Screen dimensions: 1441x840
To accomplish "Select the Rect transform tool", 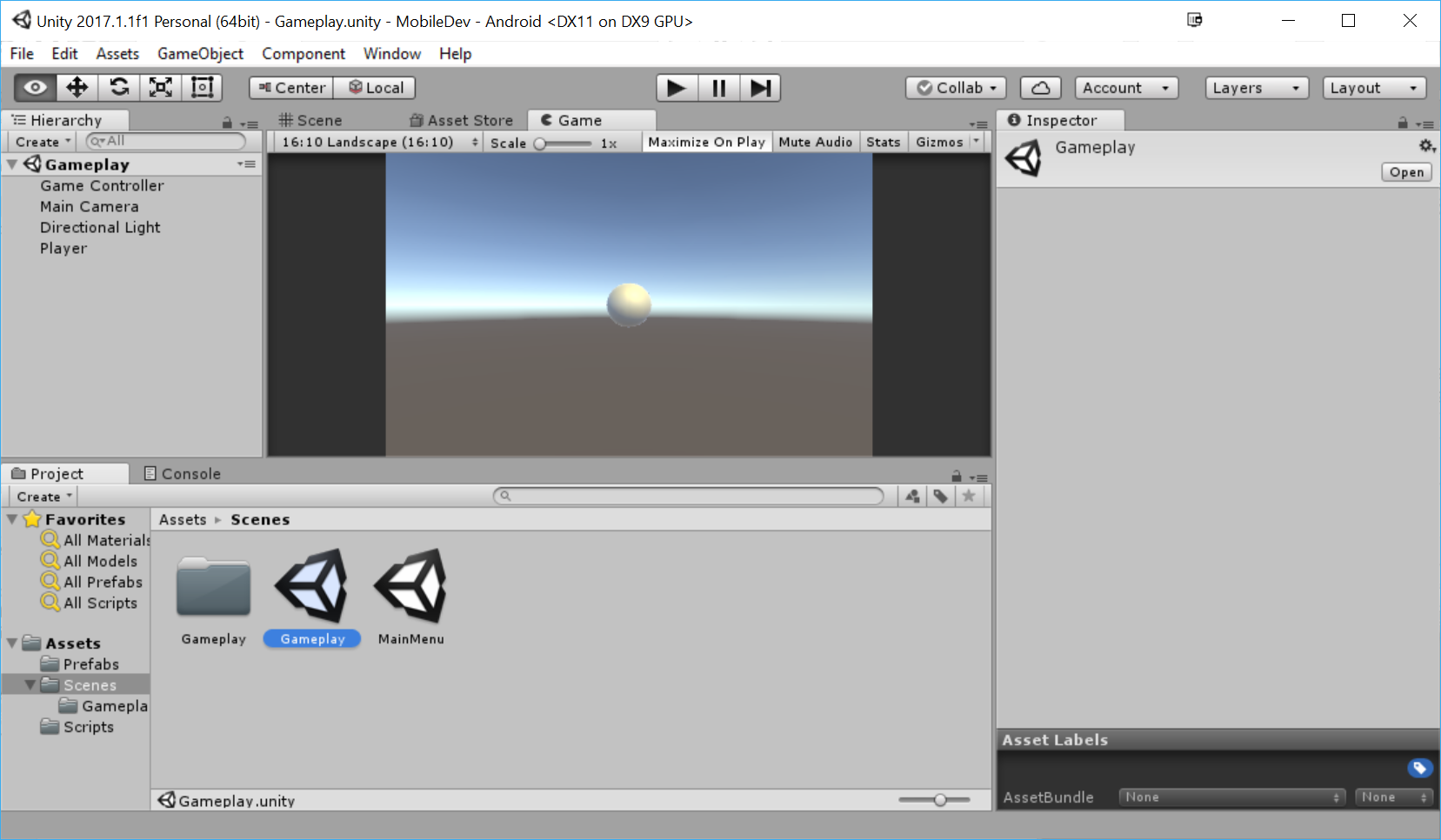I will (203, 88).
